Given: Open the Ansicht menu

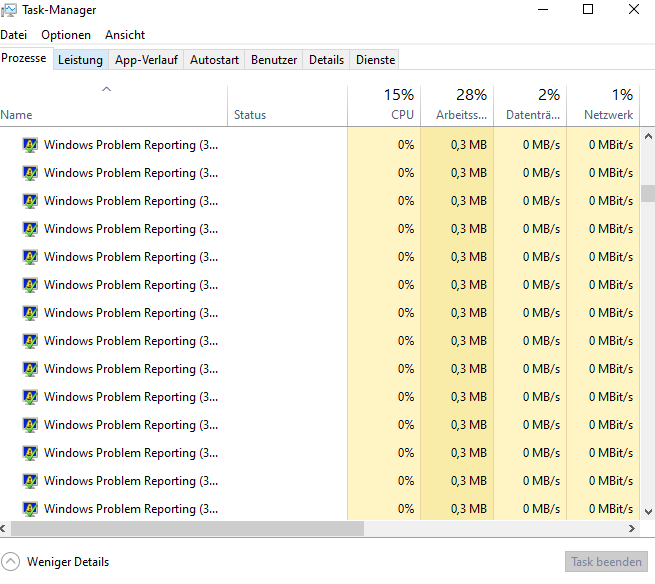Looking at the screenshot, I should pyautogui.click(x=125, y=35).
